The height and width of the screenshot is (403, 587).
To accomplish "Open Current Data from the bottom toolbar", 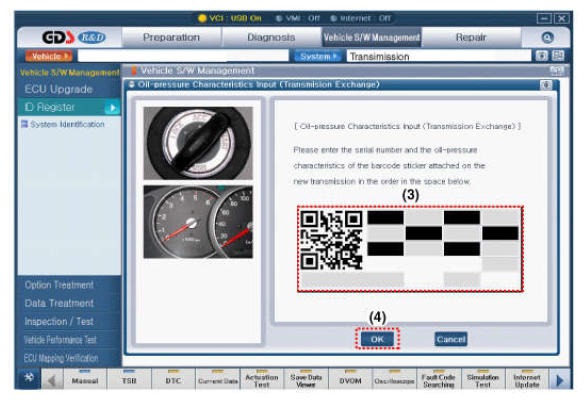I will tap(218, 380).
